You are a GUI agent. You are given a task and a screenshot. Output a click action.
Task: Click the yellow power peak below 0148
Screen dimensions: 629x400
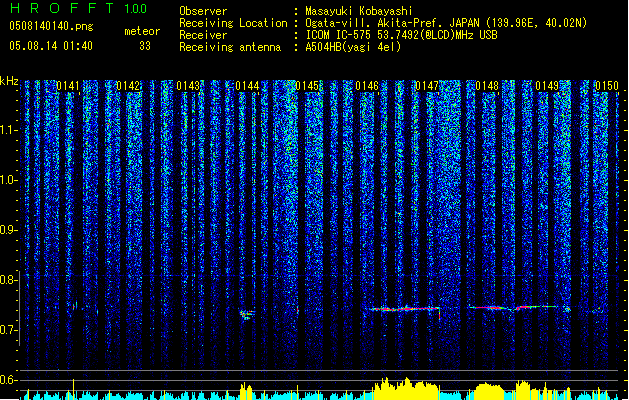(x=488, y=391)
